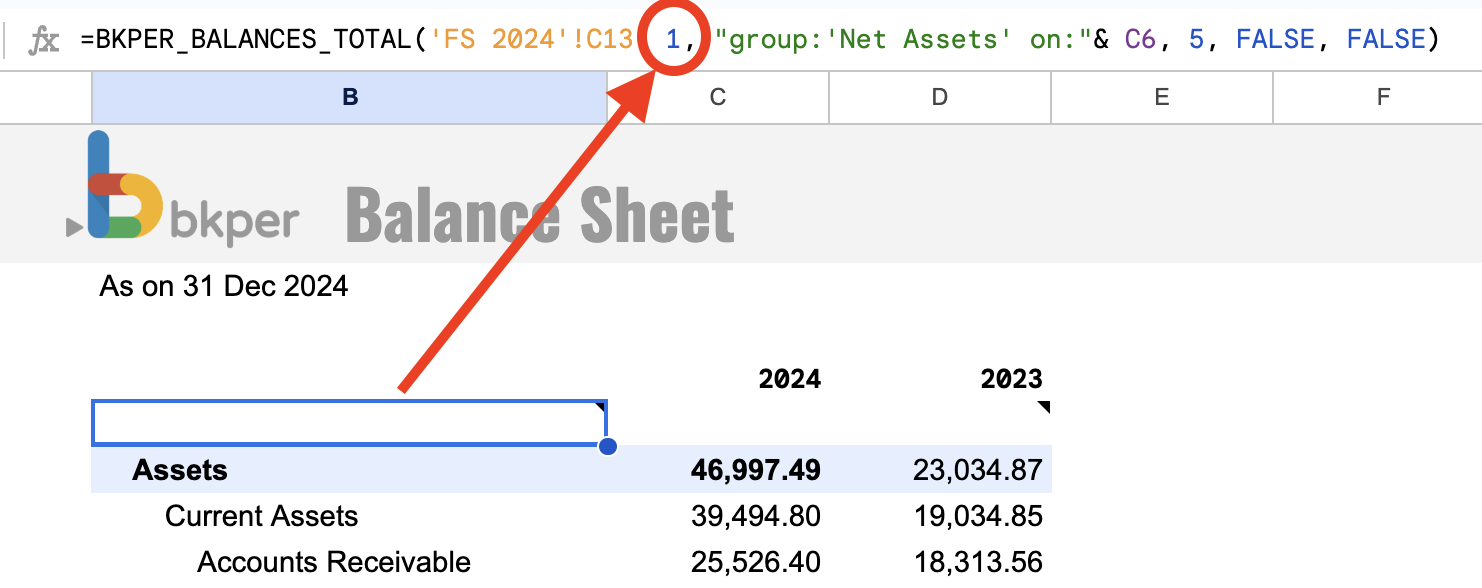Open the note marker on cell B13

tap(600, 406)
